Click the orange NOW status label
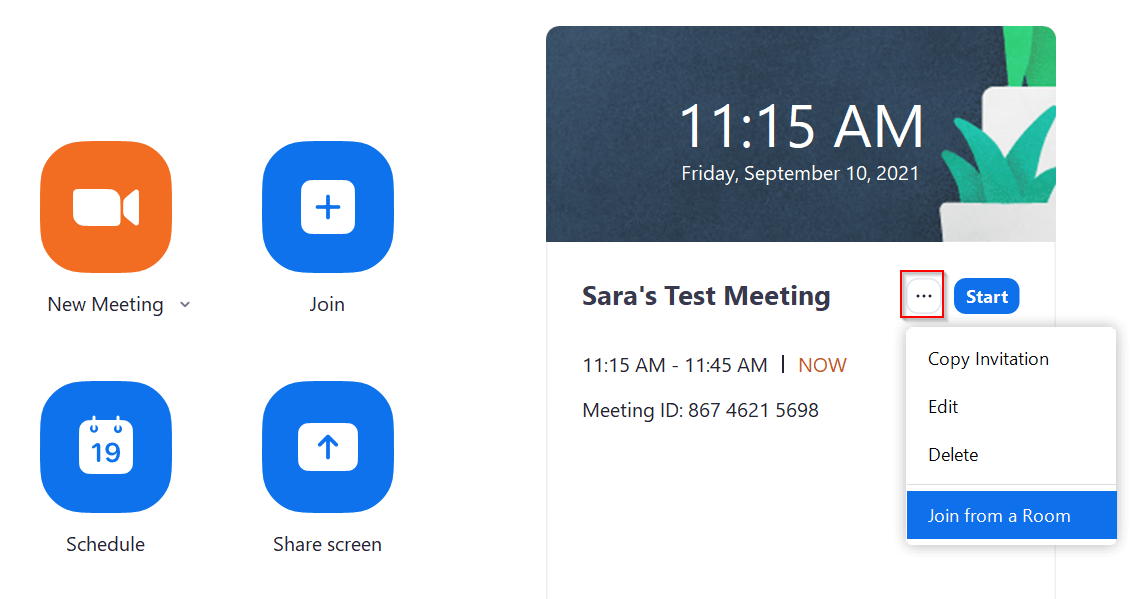 pyautogui.click(x=822, y=365)
